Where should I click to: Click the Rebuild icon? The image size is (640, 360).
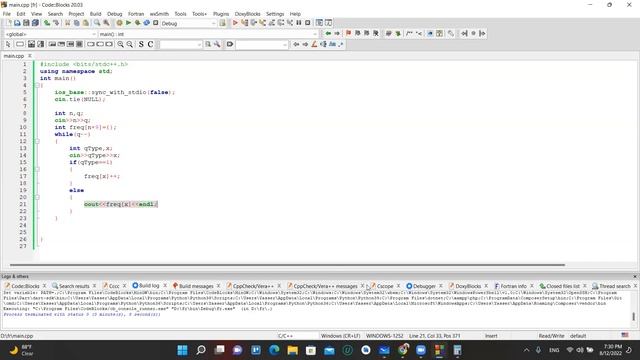[147, 23]
